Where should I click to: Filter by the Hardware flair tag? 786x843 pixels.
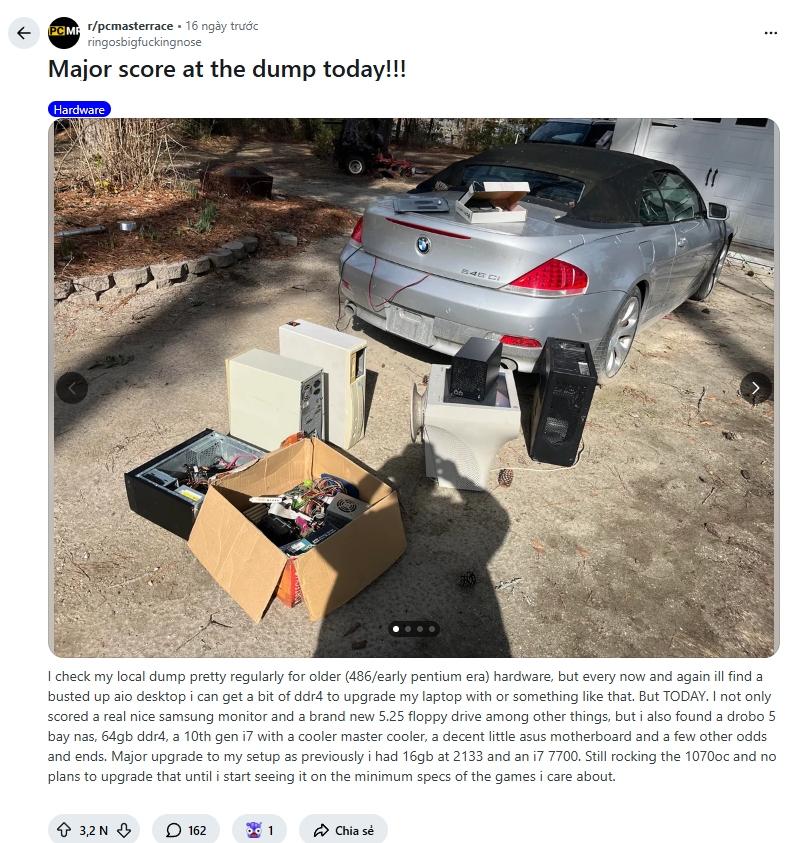[x=80, y=110]
